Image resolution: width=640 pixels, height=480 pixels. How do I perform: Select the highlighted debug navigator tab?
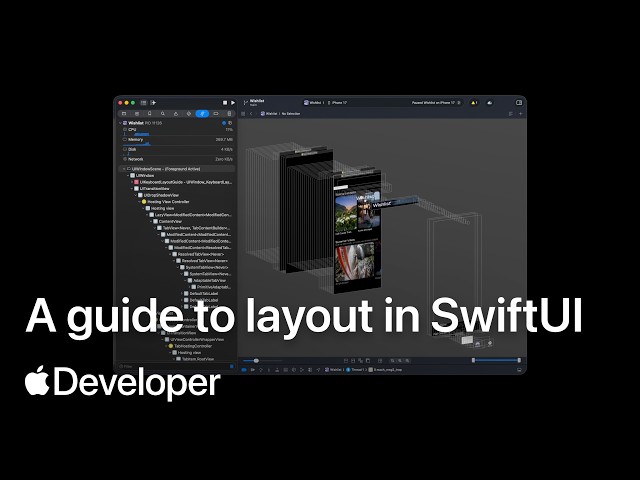click(202, 113)
